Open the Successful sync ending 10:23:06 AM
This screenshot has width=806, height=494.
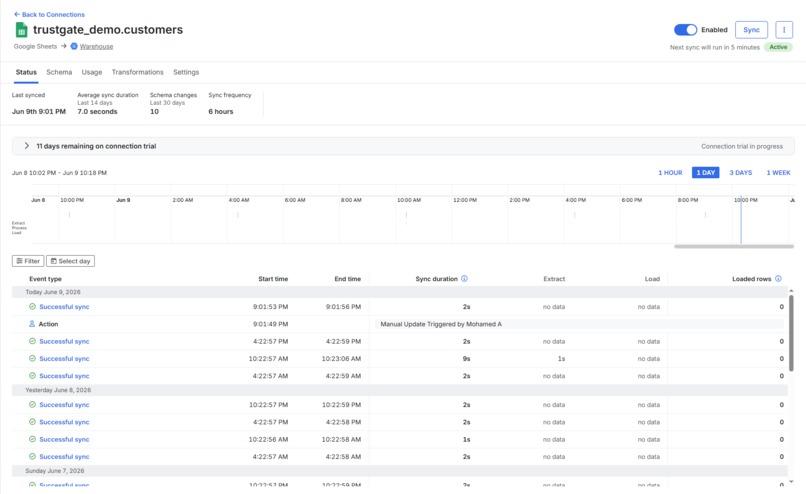[64, 359]
